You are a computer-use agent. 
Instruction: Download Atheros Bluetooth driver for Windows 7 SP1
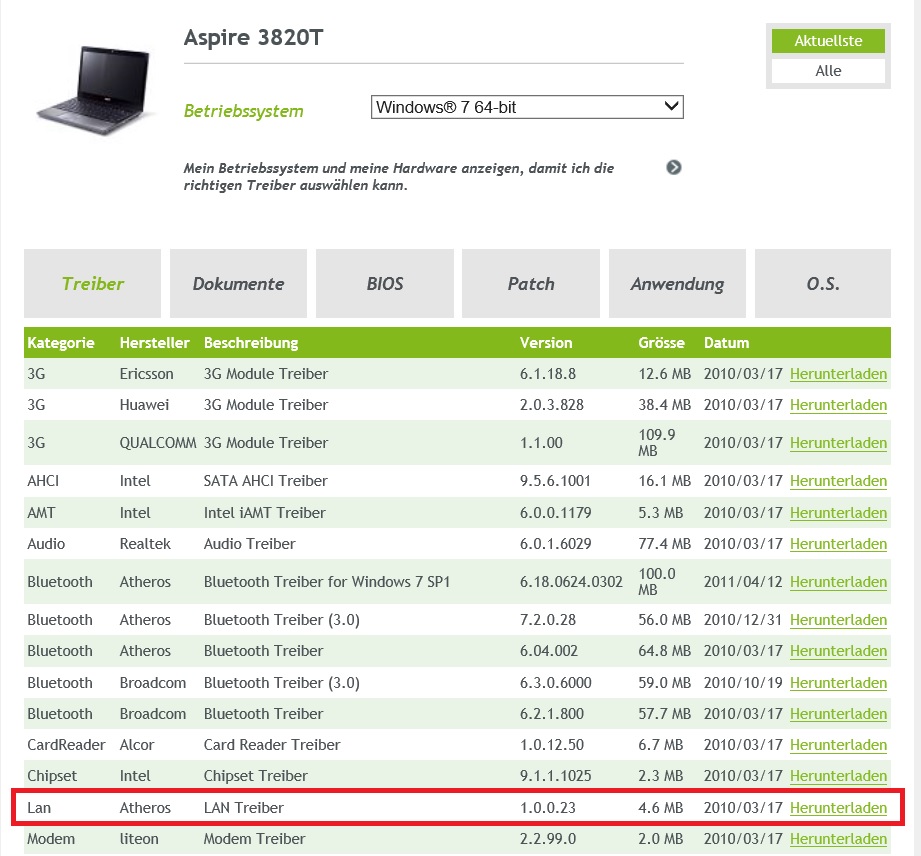(838, 582)
